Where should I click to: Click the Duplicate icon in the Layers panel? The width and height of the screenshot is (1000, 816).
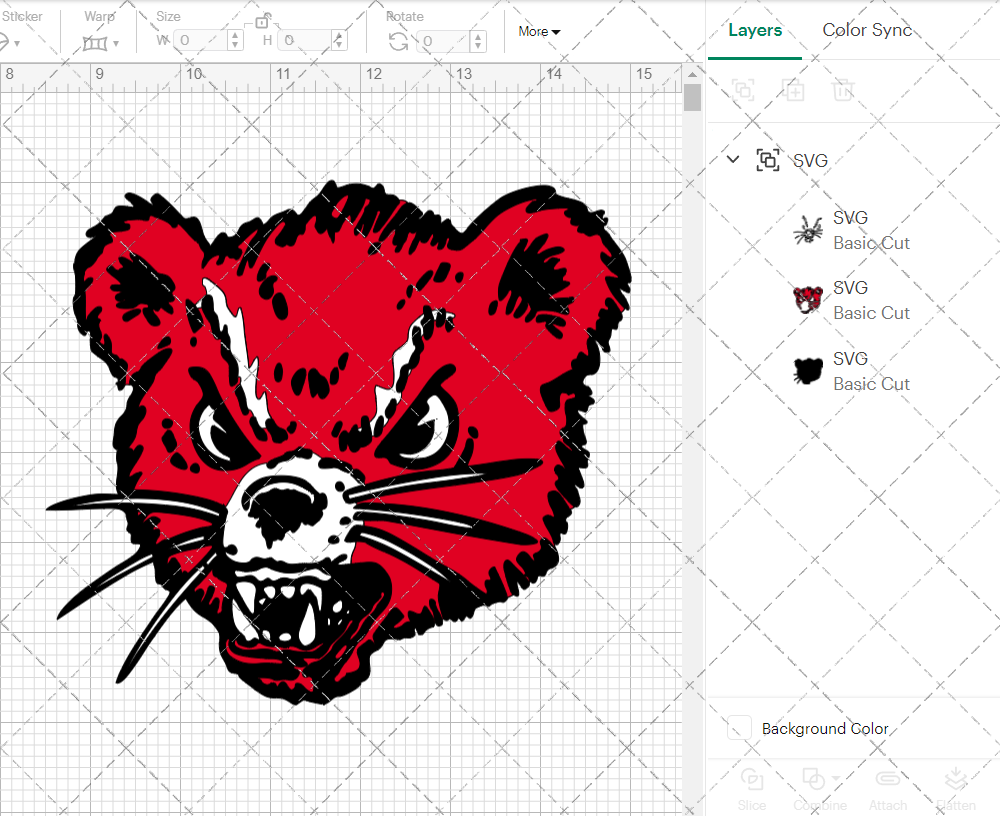point(794,90)
